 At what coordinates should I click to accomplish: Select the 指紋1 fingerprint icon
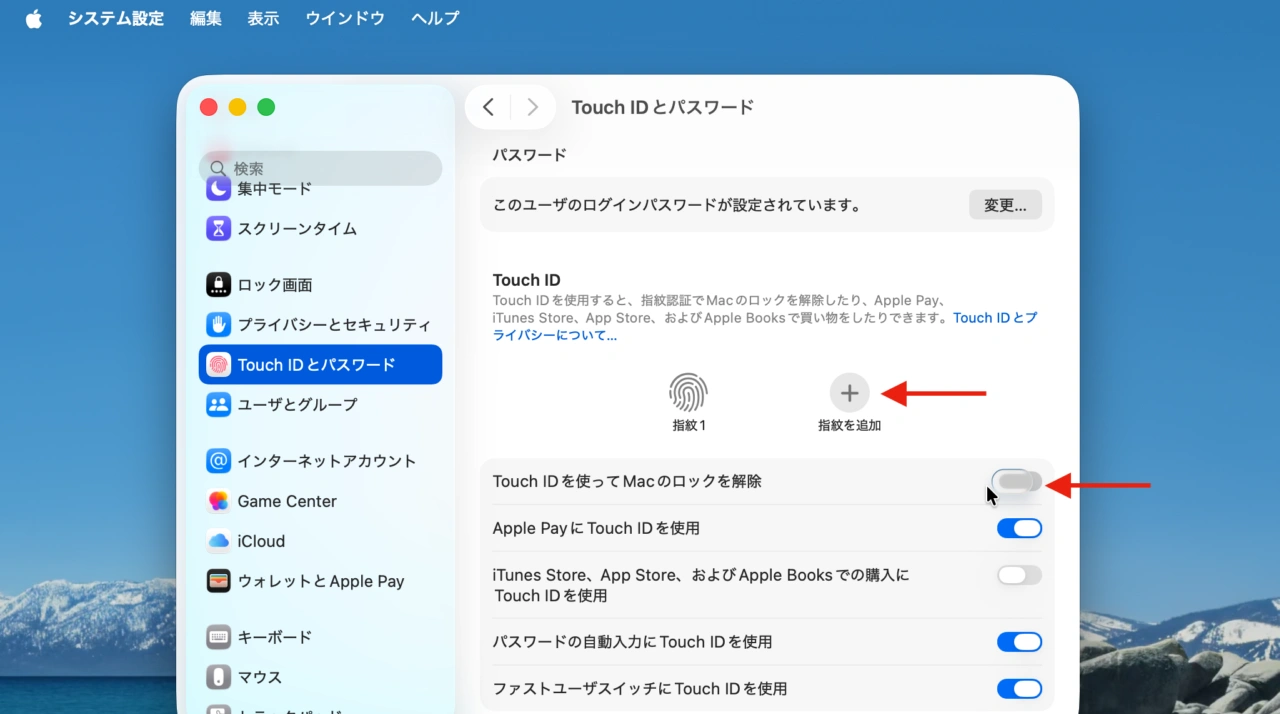(x=689, y=394)
